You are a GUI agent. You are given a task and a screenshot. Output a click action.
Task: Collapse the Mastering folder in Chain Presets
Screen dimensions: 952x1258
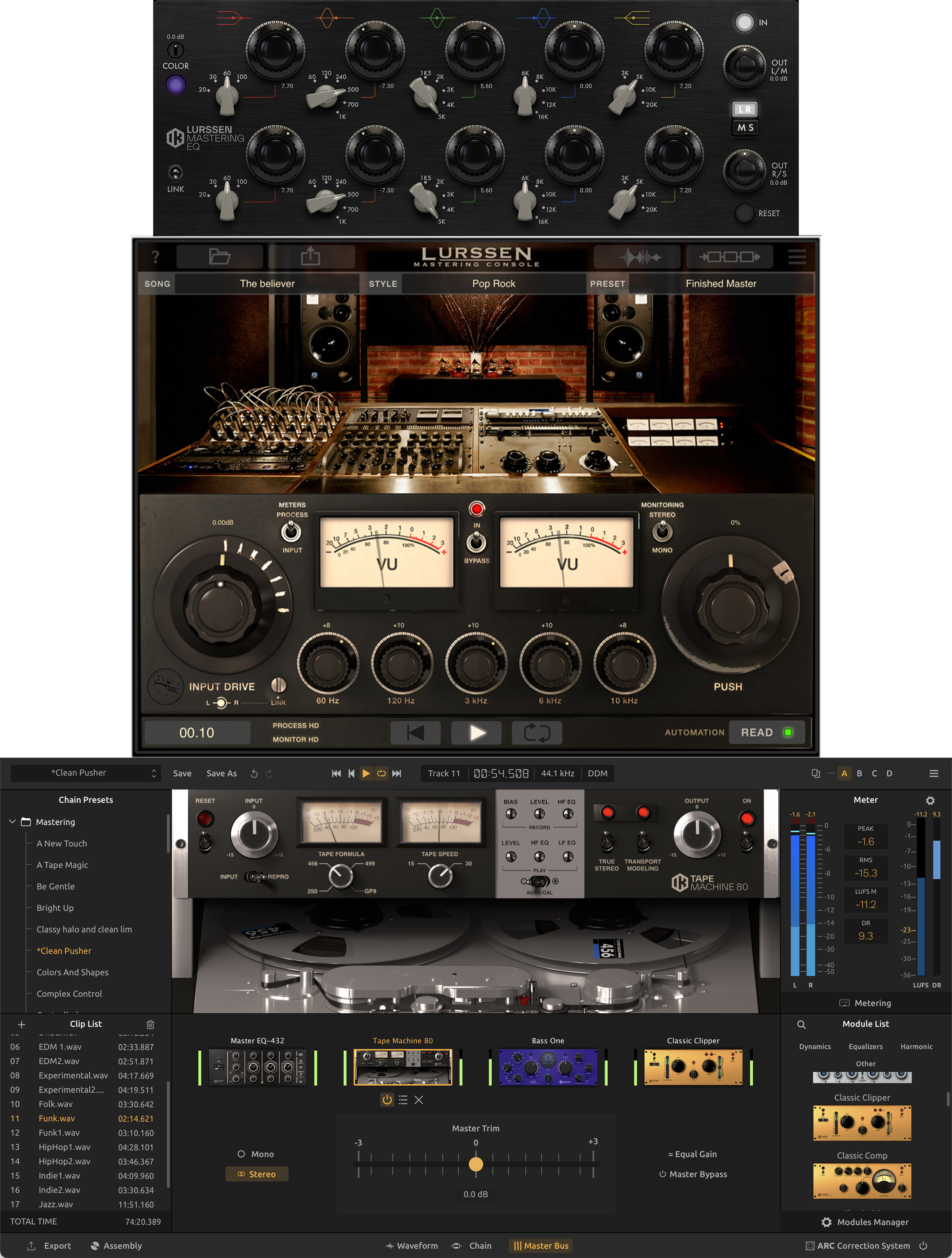click(x=12, y=822)
